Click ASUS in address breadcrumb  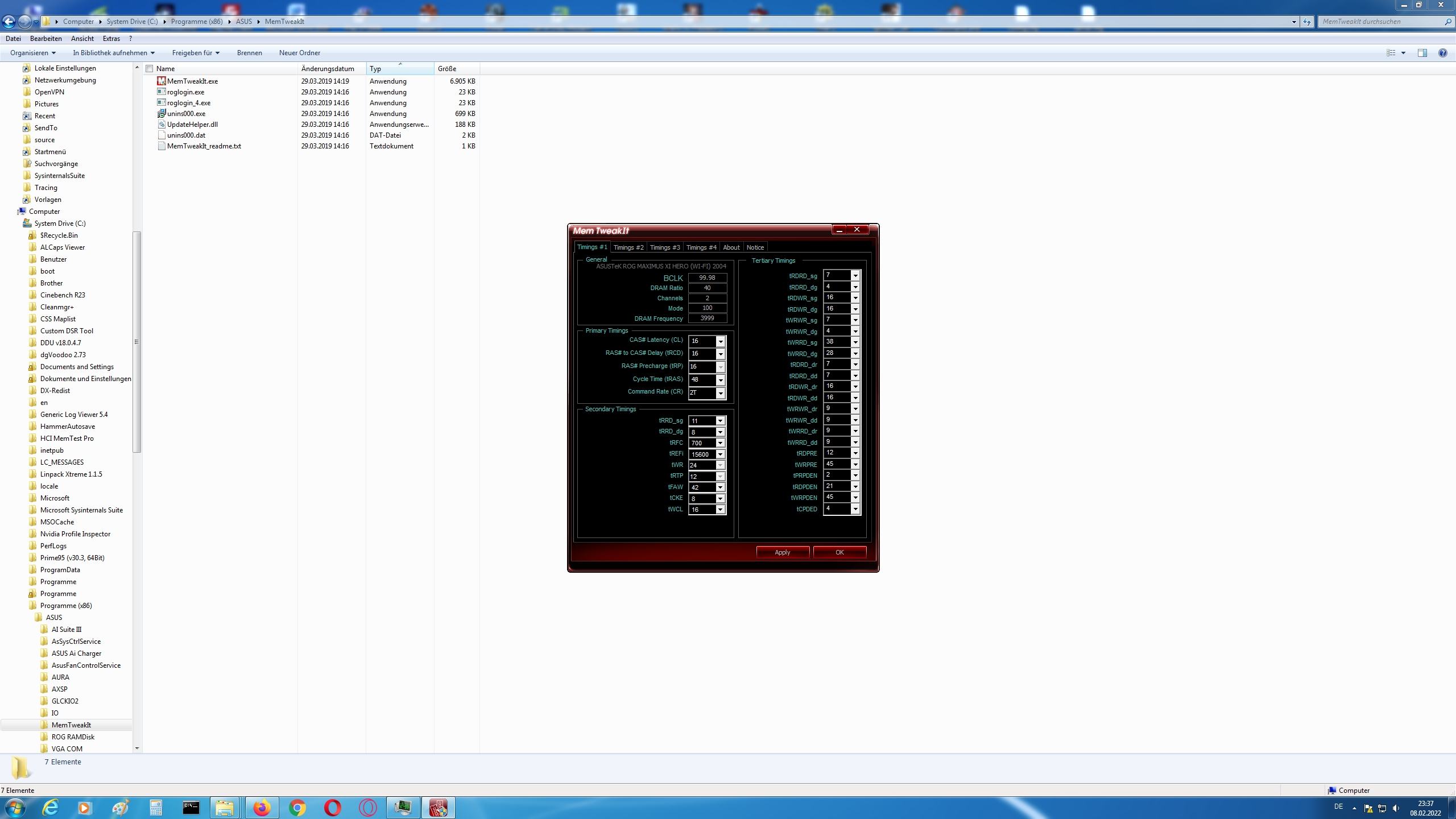244,22
